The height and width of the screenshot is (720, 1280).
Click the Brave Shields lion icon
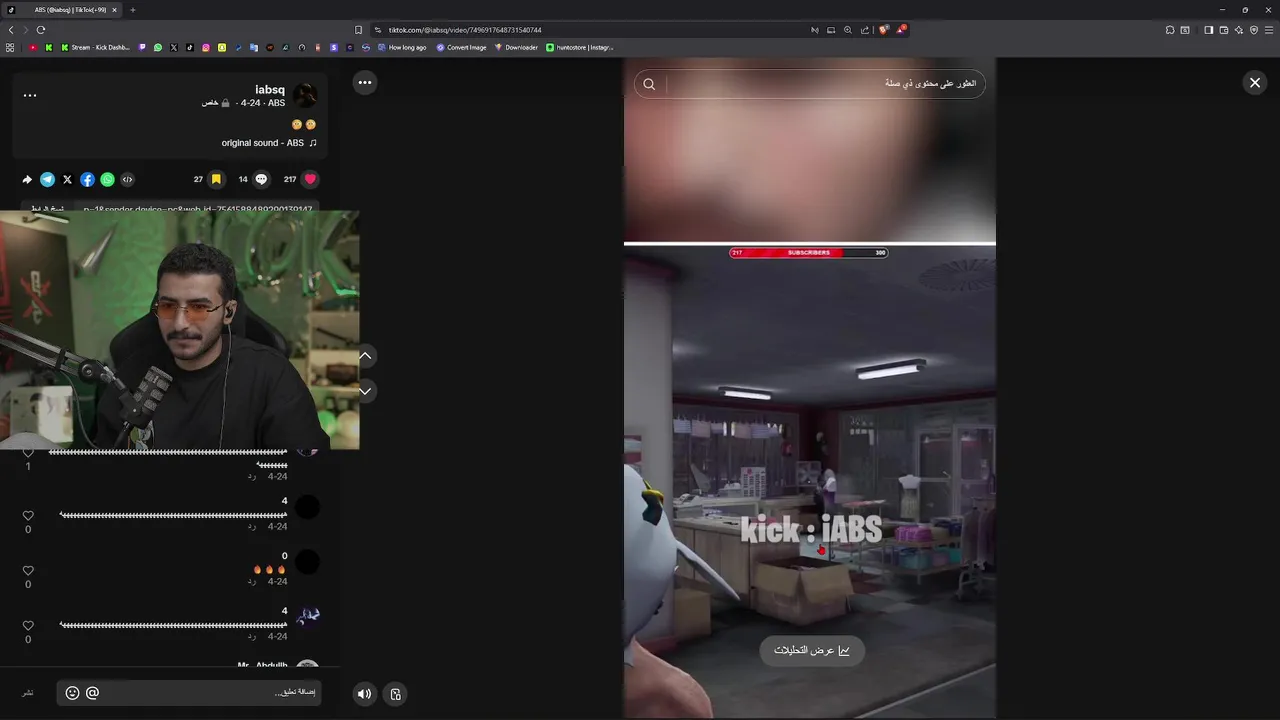pyautogui.click(x=883, y=30)
